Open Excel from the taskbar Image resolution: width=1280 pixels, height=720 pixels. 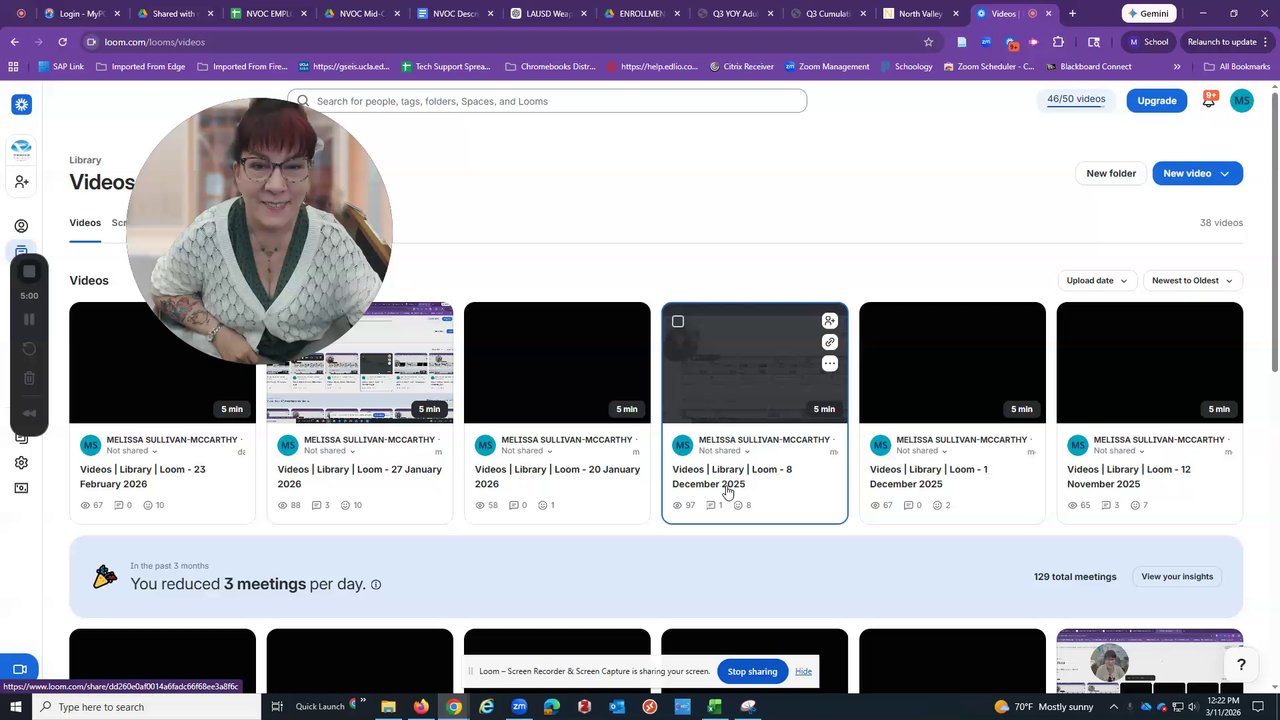click(714, 707)
